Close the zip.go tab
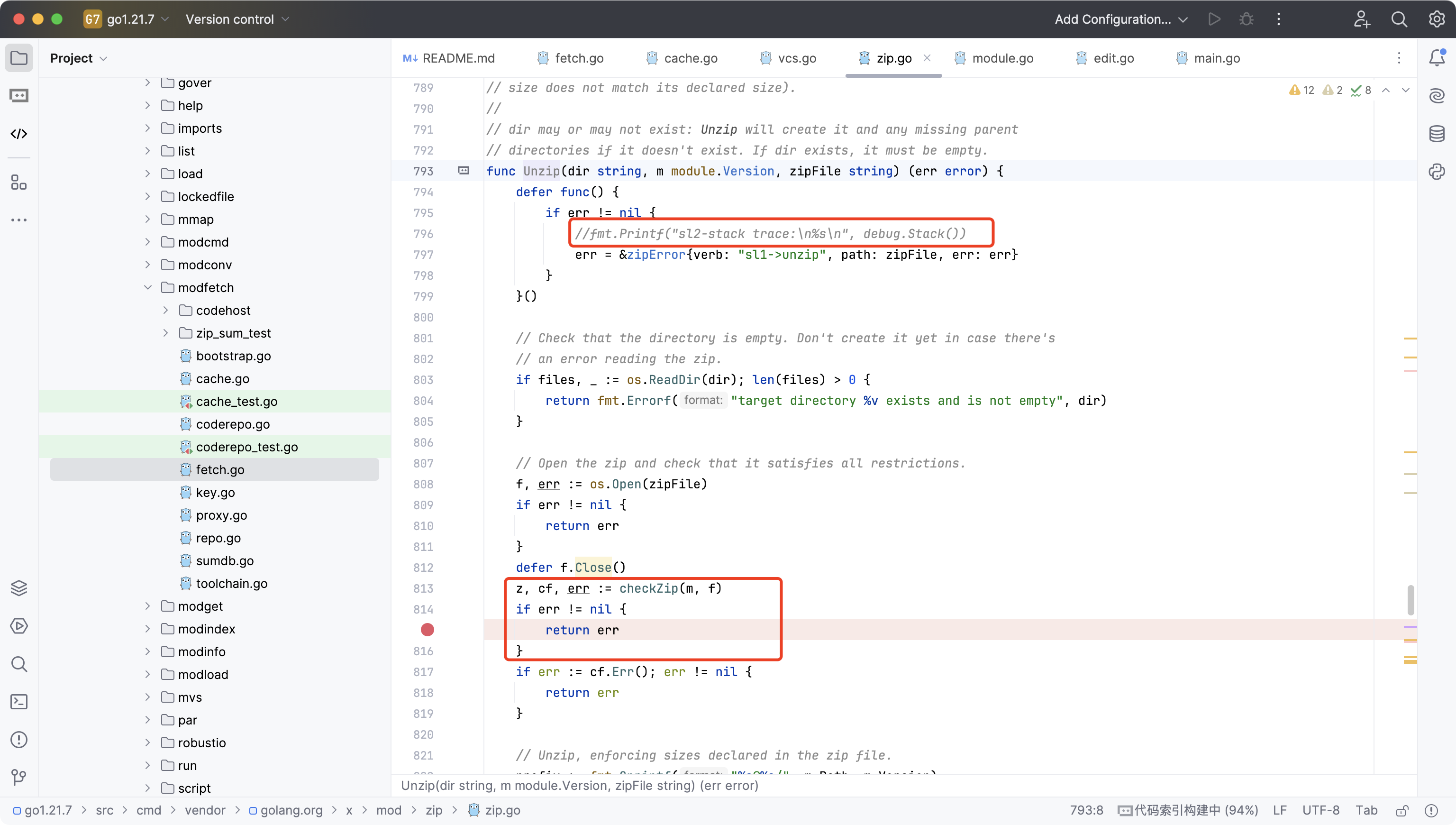1456x825 pixels. [927, 58]
